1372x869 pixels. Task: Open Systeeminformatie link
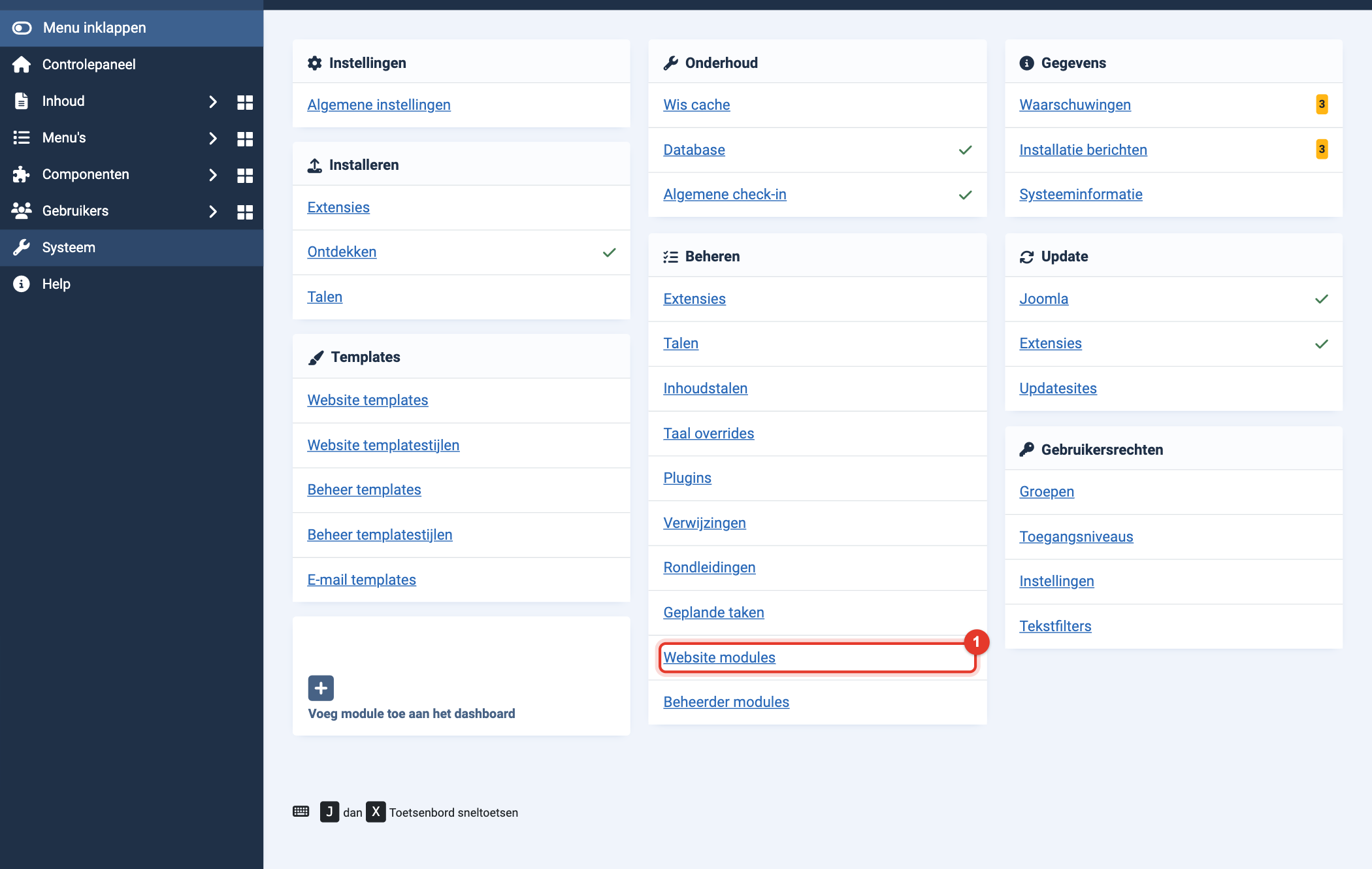(x=1081, y=194)
